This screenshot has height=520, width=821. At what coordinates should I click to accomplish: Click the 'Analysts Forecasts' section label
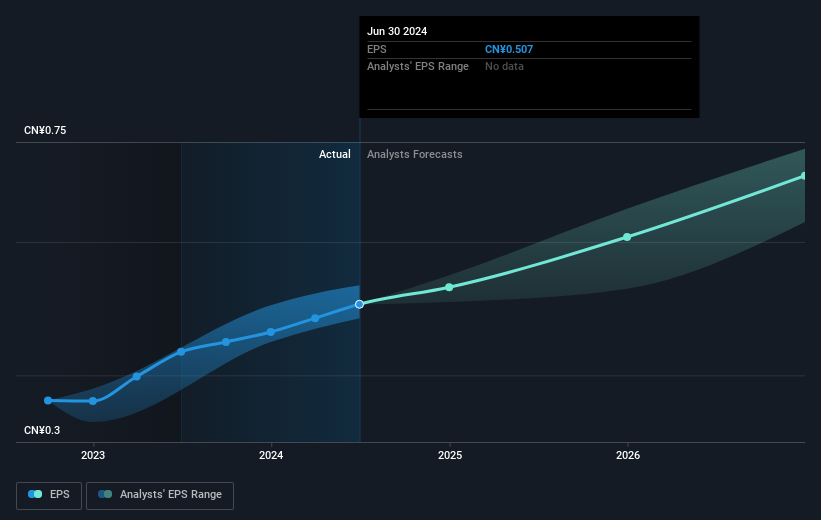pos(415,154)
